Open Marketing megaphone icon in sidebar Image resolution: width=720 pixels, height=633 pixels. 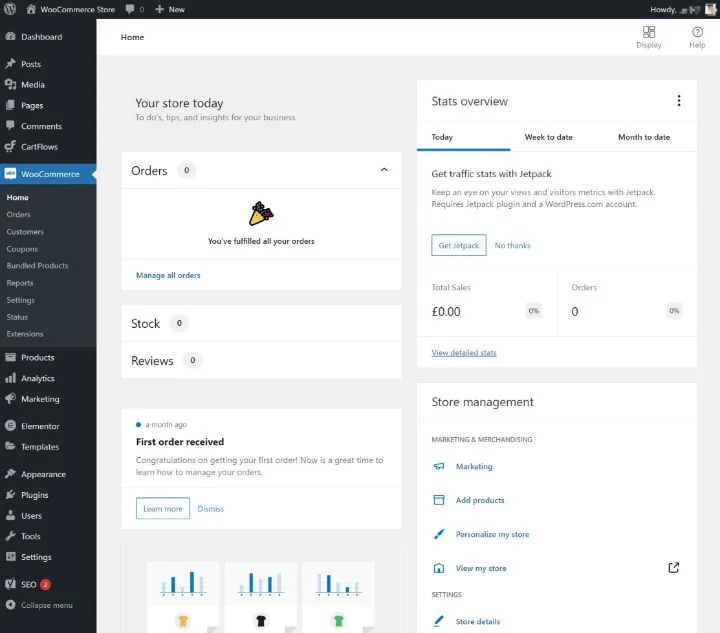11,398
